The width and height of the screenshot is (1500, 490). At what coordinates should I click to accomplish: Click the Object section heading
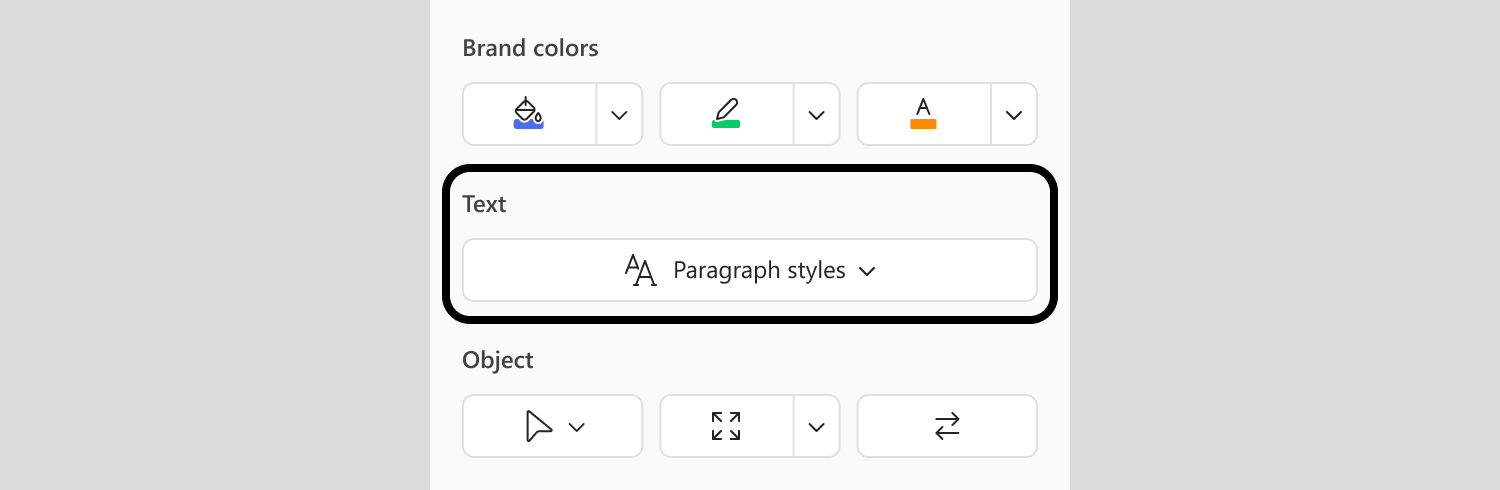pyautogui.click(x=498, y=360)
